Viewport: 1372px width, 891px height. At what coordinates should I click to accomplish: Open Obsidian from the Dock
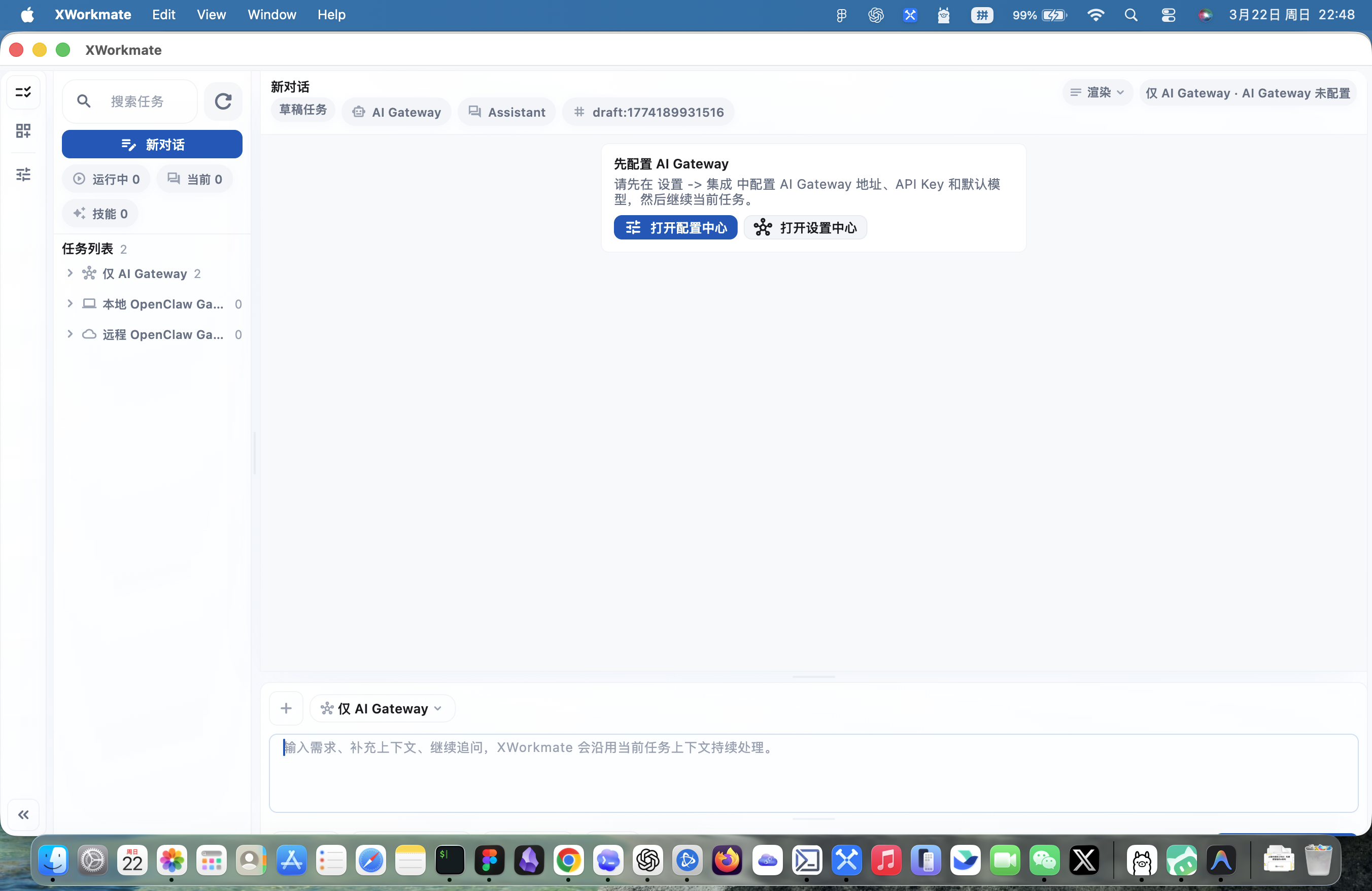529,861
